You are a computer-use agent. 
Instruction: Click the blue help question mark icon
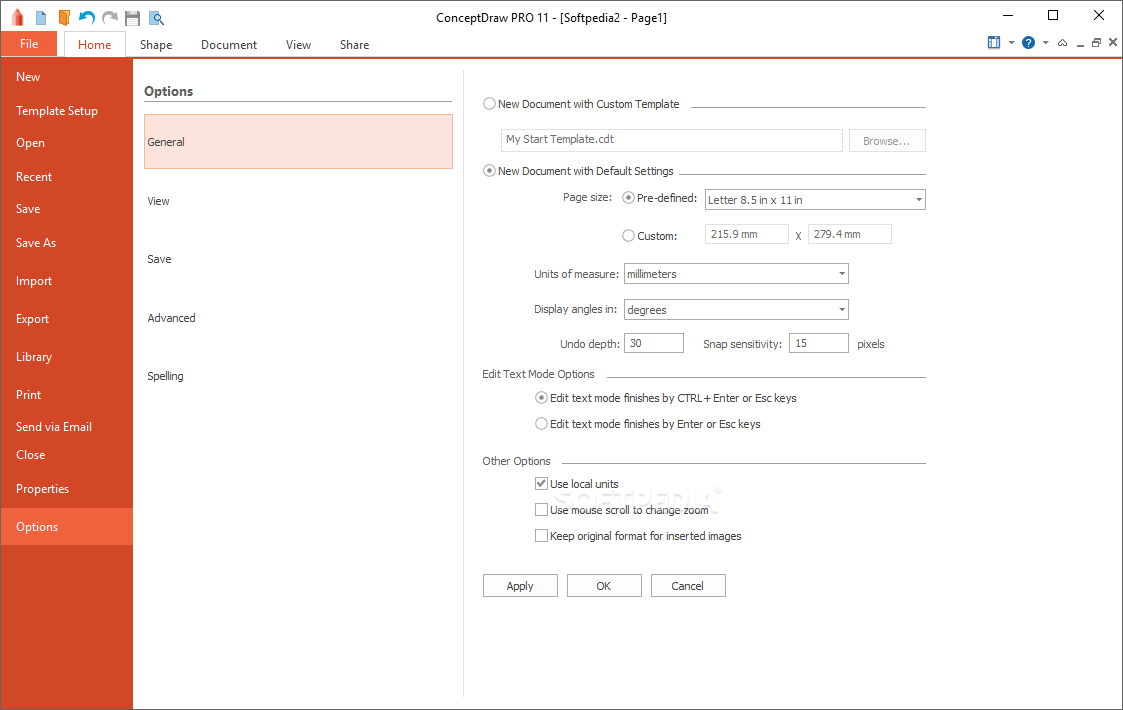tap(1028, 42)
